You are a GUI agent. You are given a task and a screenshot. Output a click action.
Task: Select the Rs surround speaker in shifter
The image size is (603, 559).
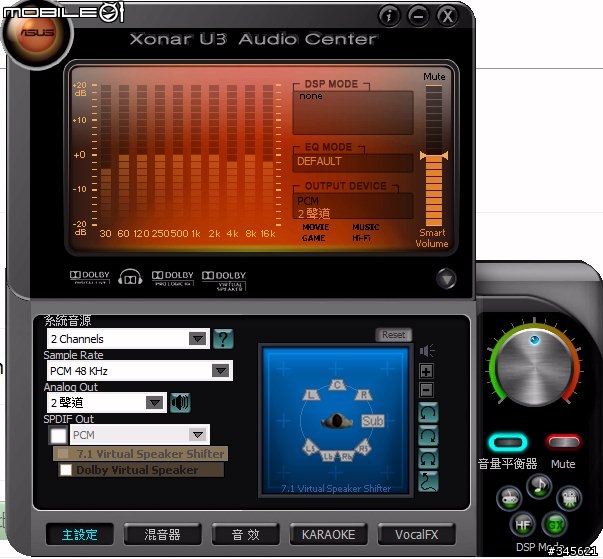[x=363, y=448]
